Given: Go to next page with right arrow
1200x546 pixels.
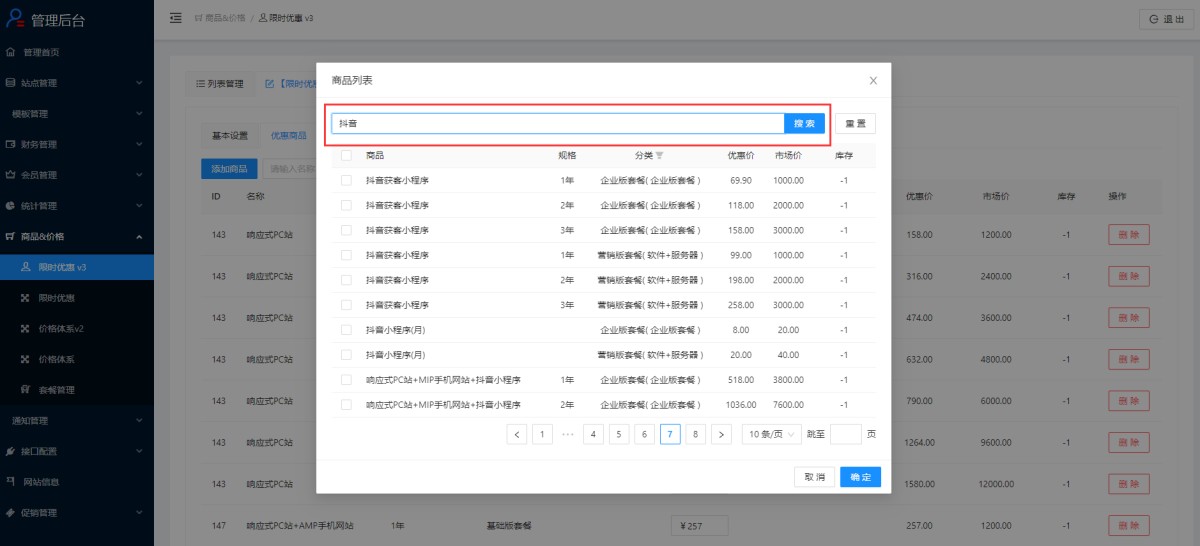Looking at the screenshot, I should [x=721, y=434].
